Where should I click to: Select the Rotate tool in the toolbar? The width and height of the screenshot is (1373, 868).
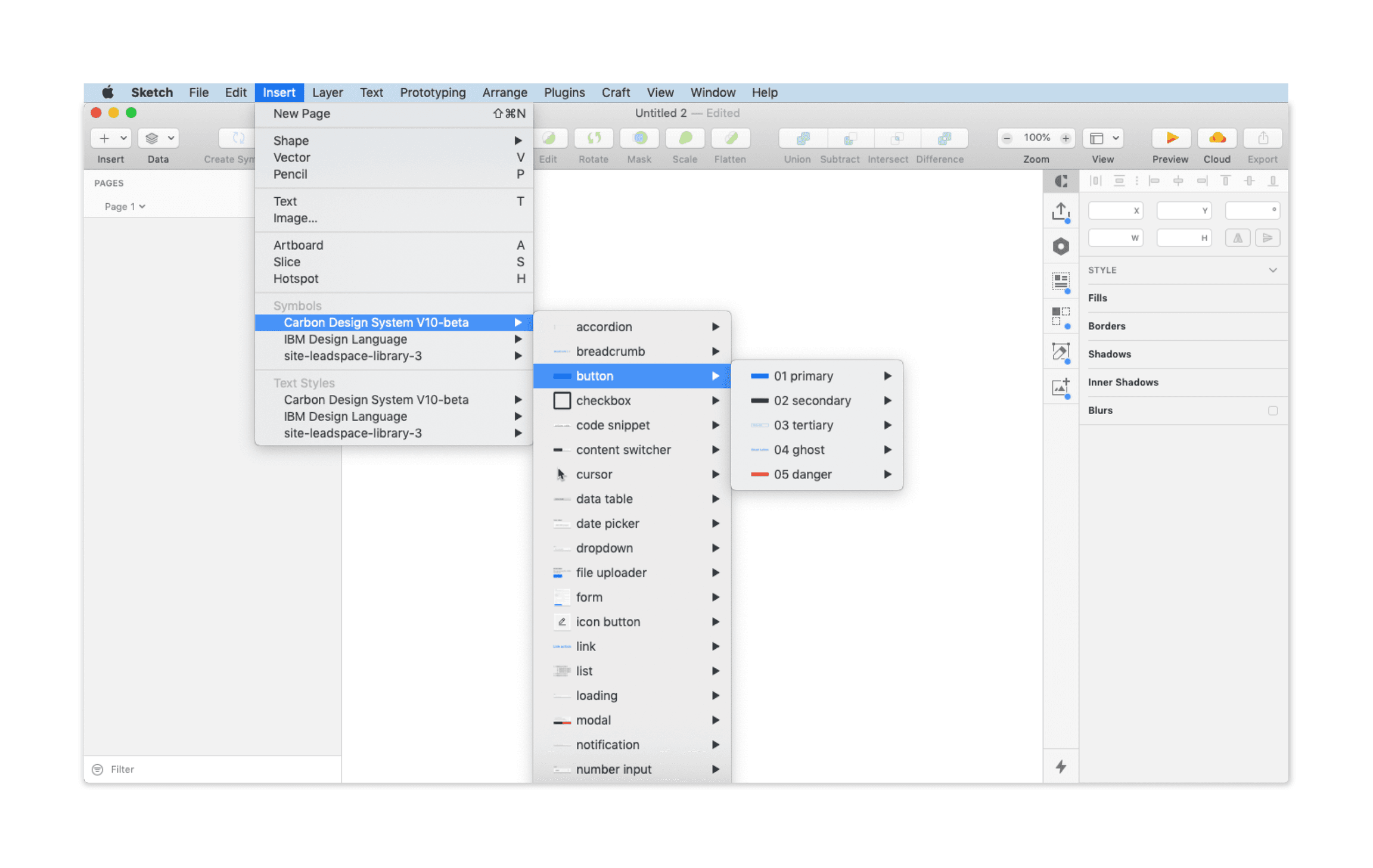pyautogui.click(x=594, y=138)
